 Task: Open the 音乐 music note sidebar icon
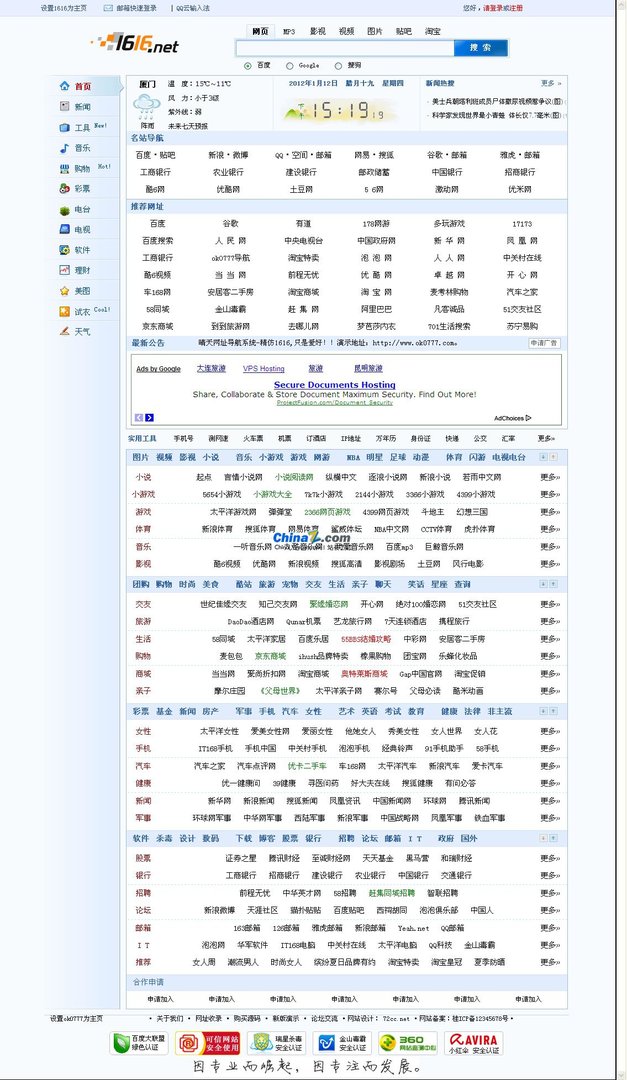(x=64, y=148)
